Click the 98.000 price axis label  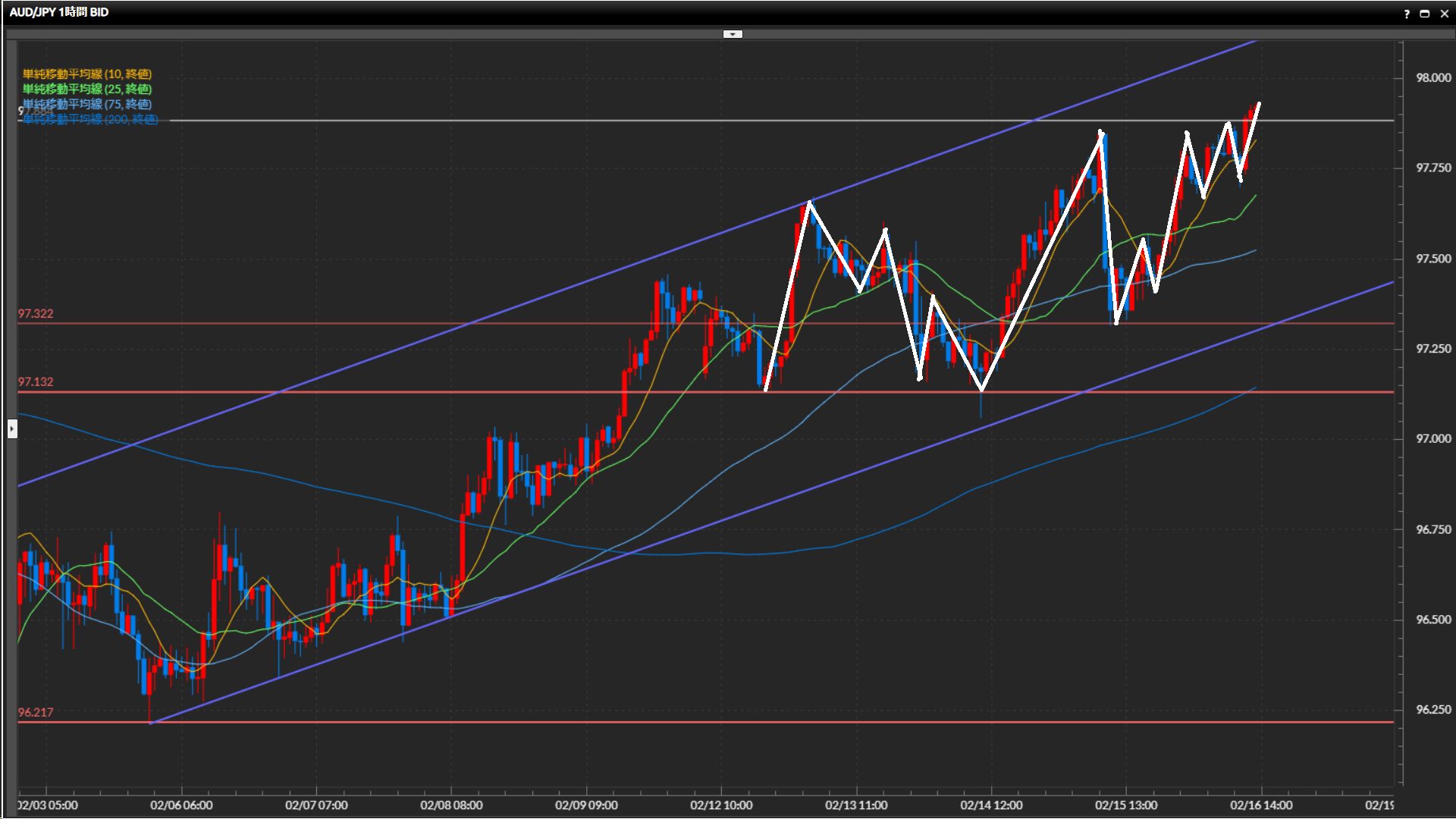pos(1433,77)
